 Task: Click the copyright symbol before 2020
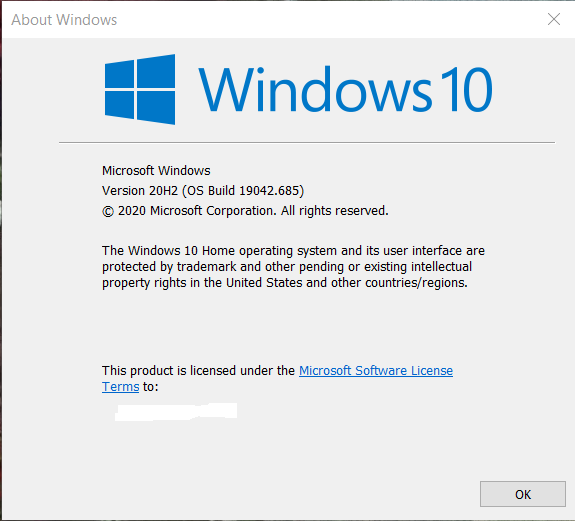click(108, 212)
